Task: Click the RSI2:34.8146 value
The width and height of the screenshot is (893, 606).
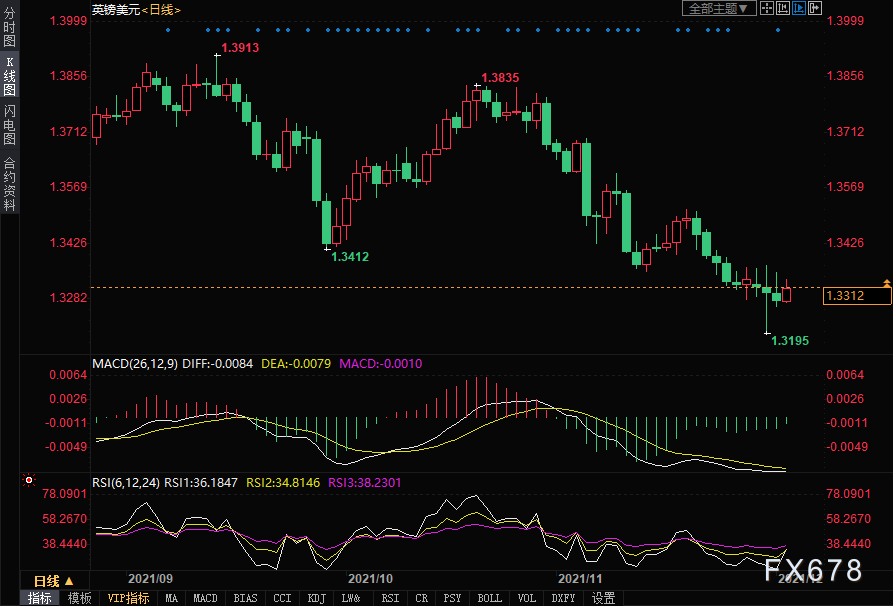Action: click(283, 482)
